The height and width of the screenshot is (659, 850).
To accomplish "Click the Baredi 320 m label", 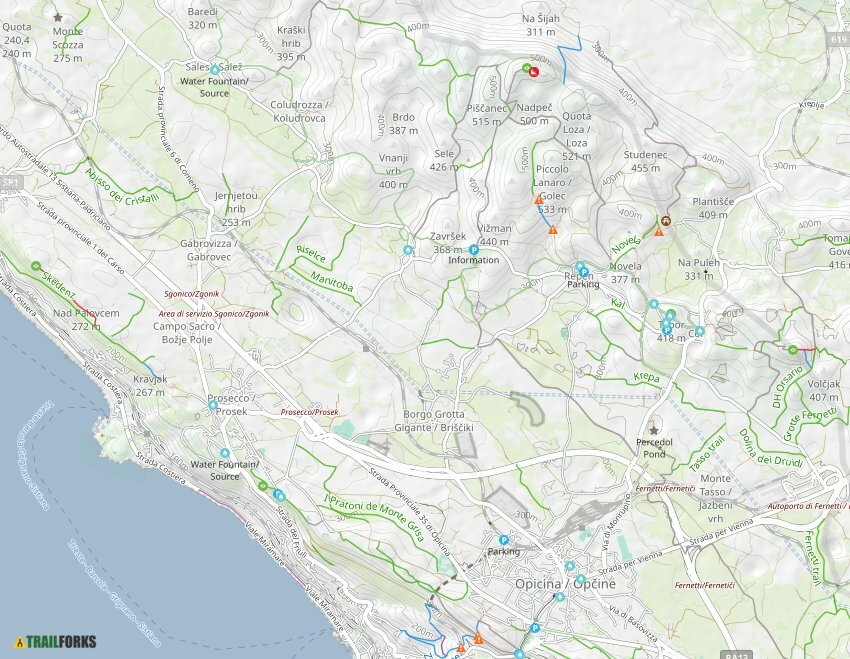I will tap(203, 18).
